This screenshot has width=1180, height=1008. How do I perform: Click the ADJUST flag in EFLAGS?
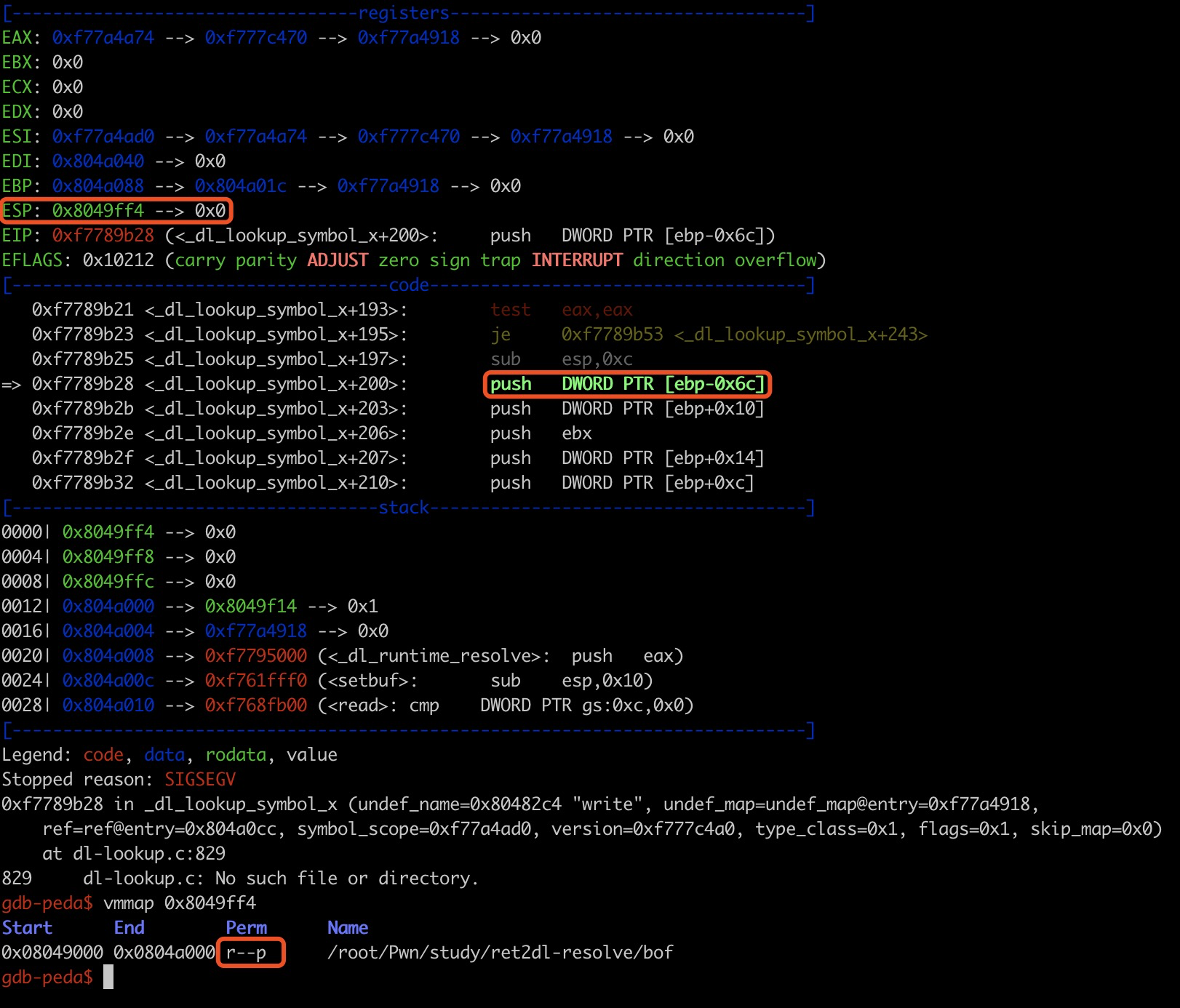click(x=338, y=260)
